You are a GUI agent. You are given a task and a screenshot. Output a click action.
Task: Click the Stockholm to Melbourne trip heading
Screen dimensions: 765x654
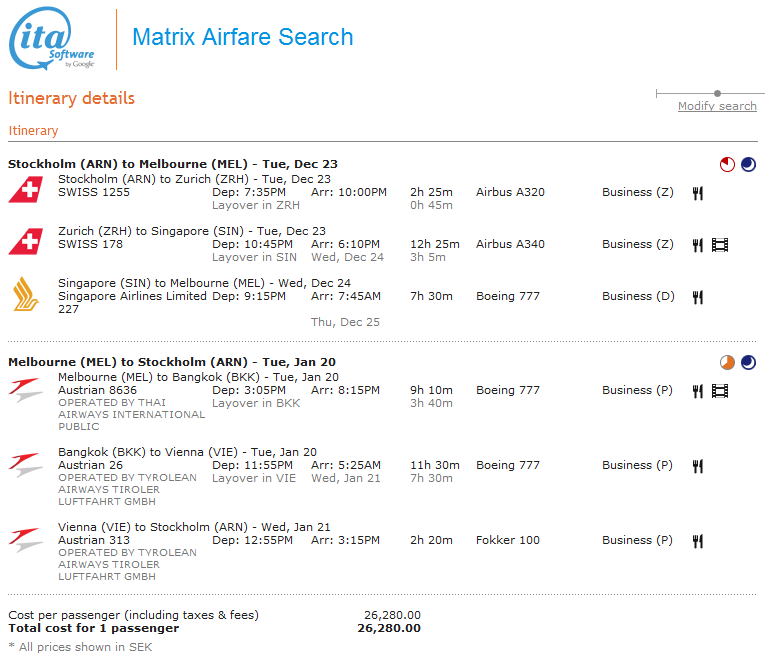[x=173, y=164]
